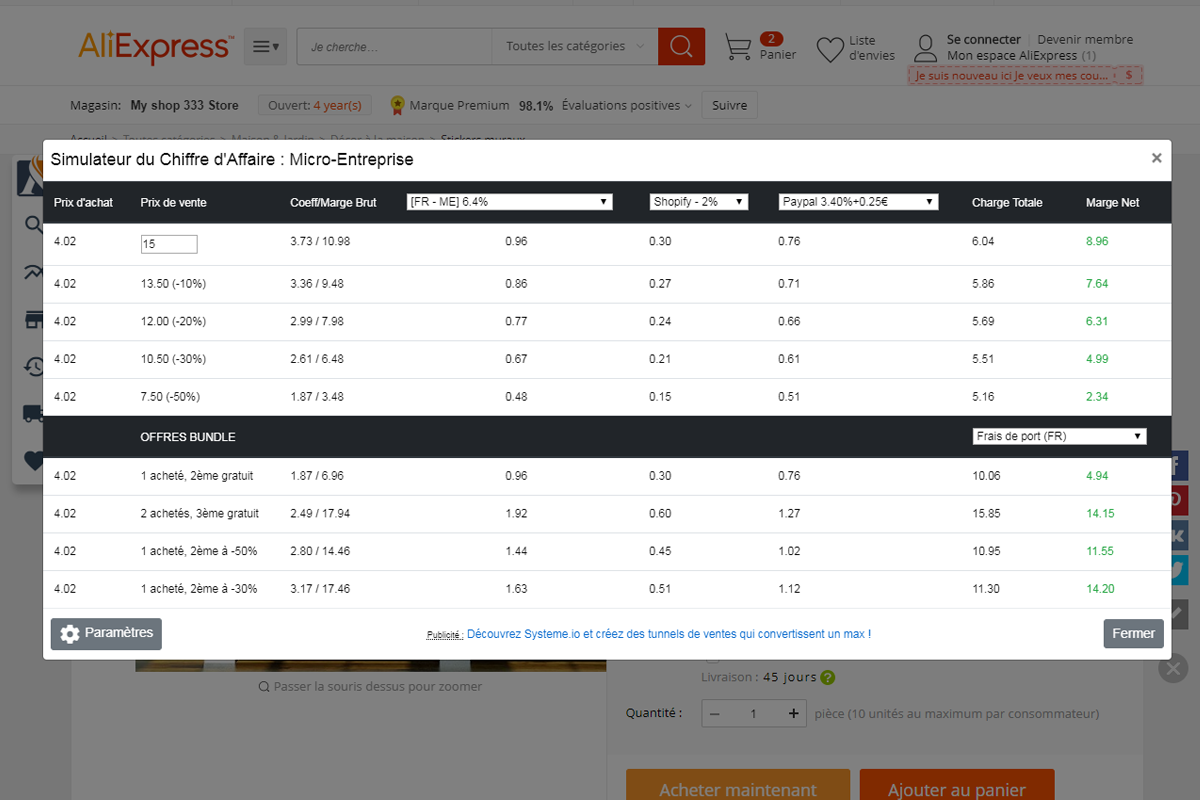
Task: Open the [FR - ME] 6.4% tax dropdown
Action: tap(509, 202)
